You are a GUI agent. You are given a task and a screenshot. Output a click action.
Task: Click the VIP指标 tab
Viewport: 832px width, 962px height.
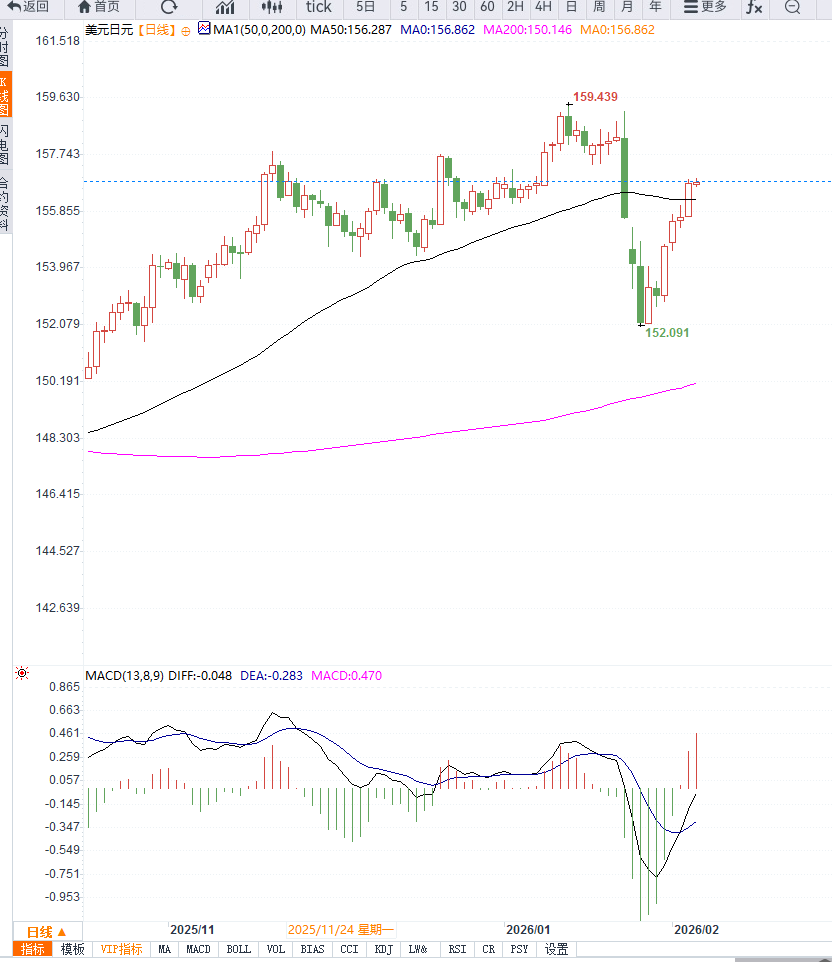pyautogui.click(x=121, y=949)
